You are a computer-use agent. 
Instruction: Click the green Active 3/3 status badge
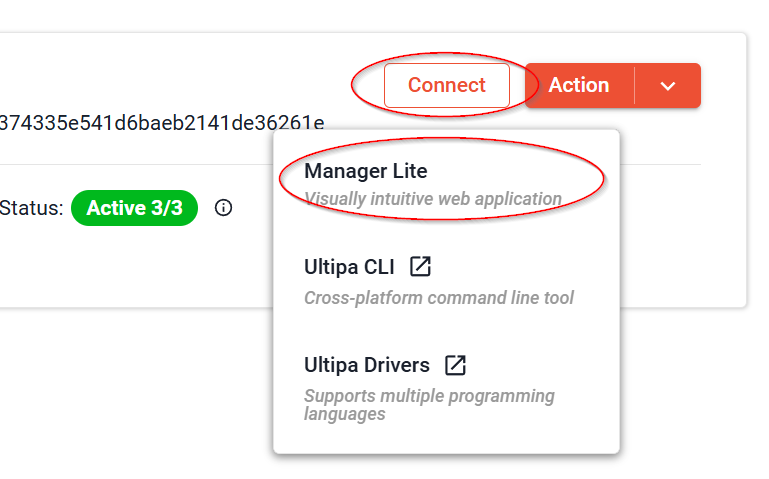tap(134, 208)
